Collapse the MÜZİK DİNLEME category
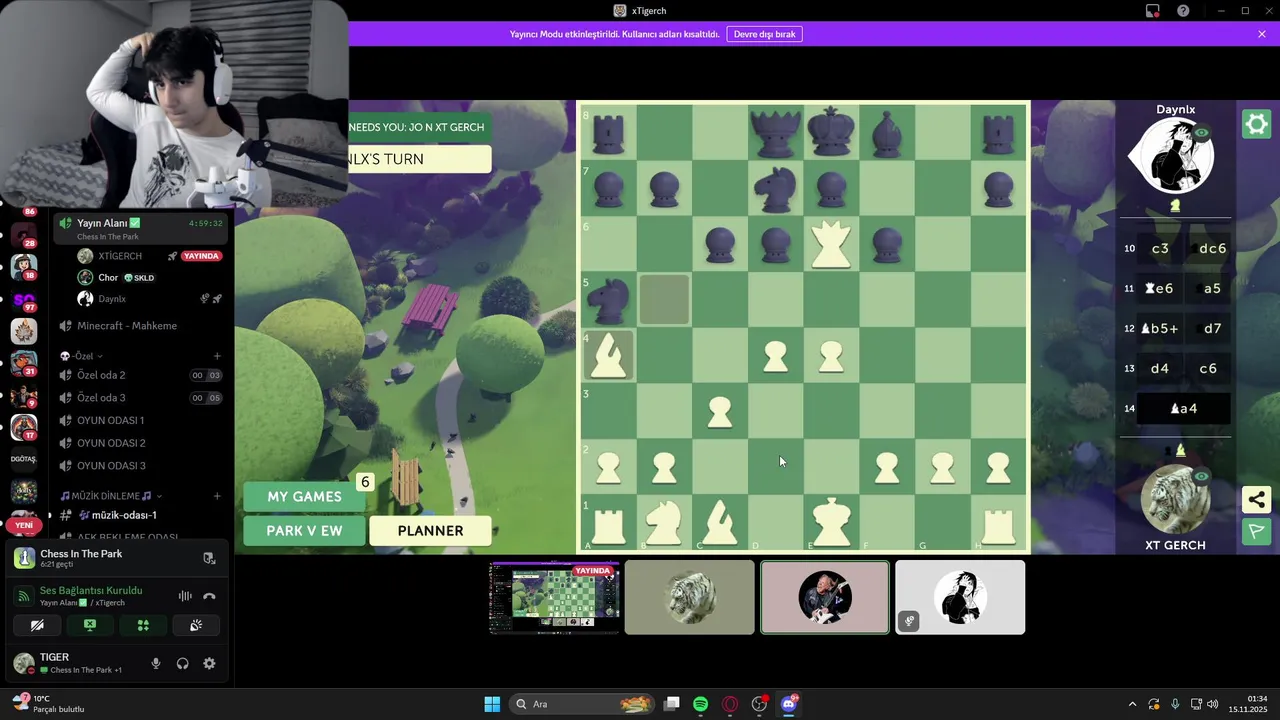This screenshot has width=1280, height=720. [x=110, y=496]
